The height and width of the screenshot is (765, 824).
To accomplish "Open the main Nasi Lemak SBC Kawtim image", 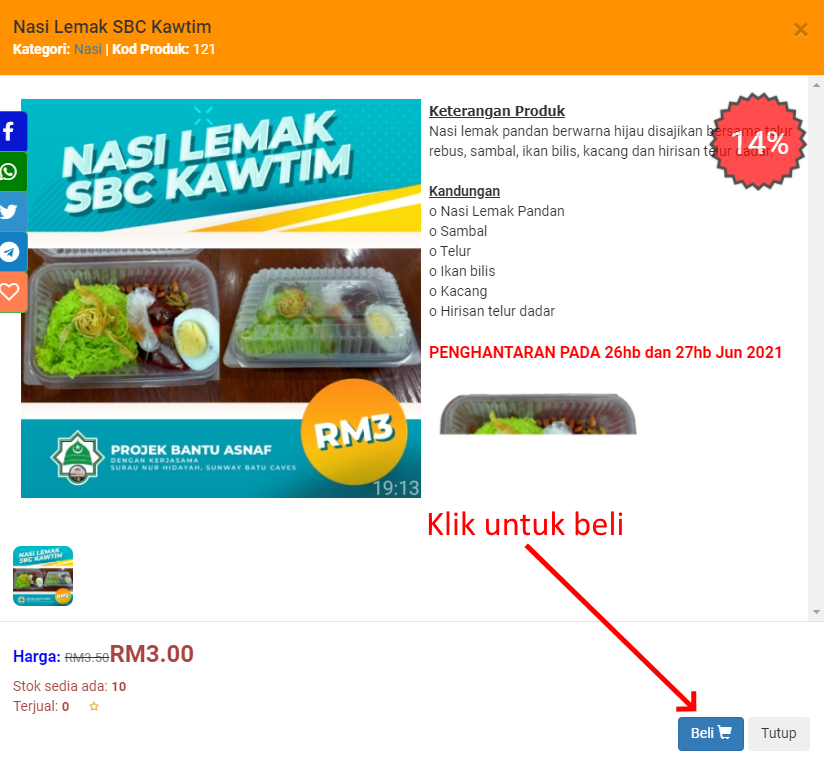I will tap(221, 298).
